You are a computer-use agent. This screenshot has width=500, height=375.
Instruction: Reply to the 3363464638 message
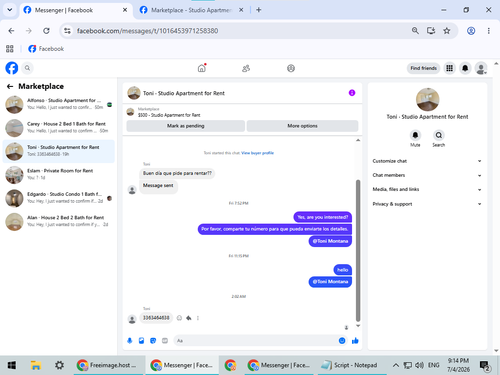pyautogui.click(x=189, y=318)
